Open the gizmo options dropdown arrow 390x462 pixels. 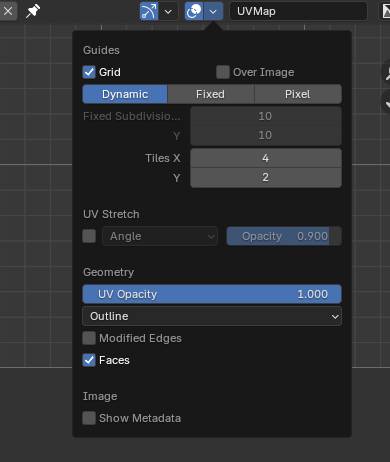tap(168, 11)
